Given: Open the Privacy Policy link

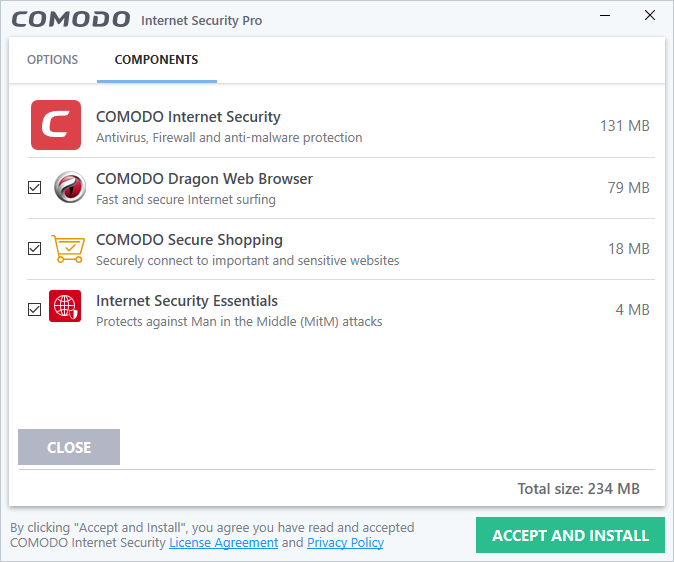Looking at the screenshot, I should pos(345,543).
